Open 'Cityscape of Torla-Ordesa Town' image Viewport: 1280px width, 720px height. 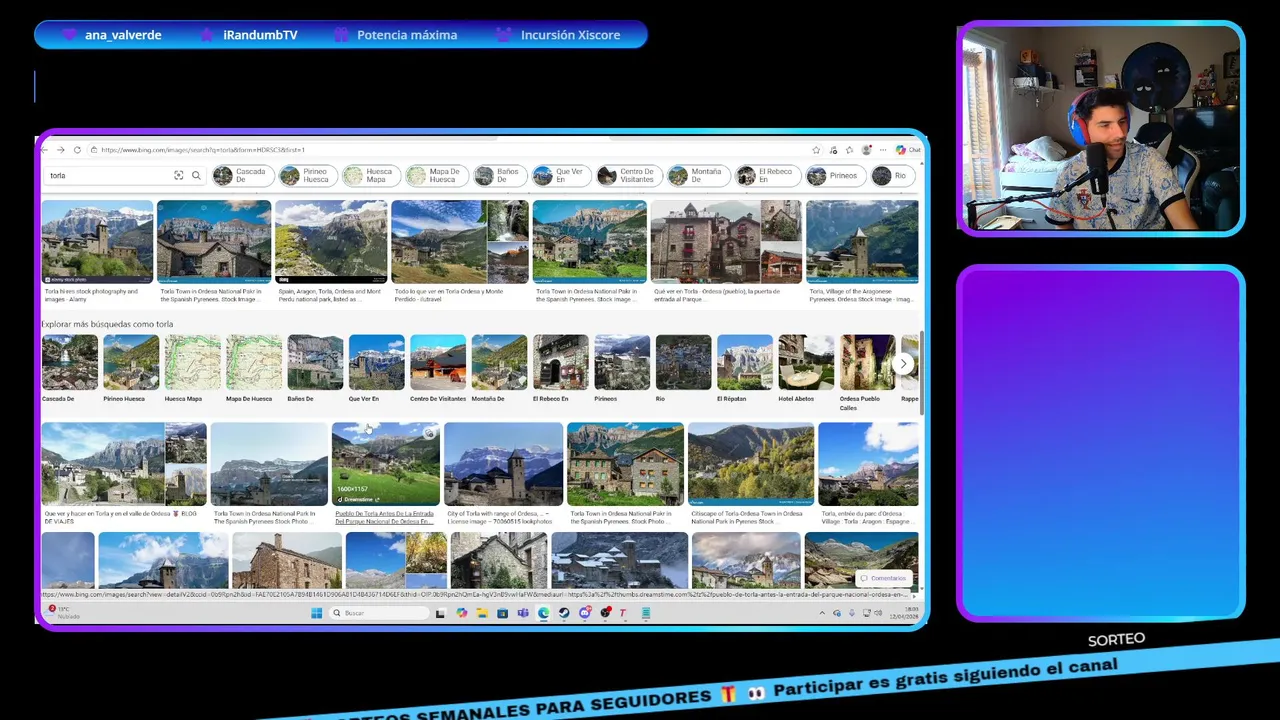pyautogui.click(x=751, y=464)
